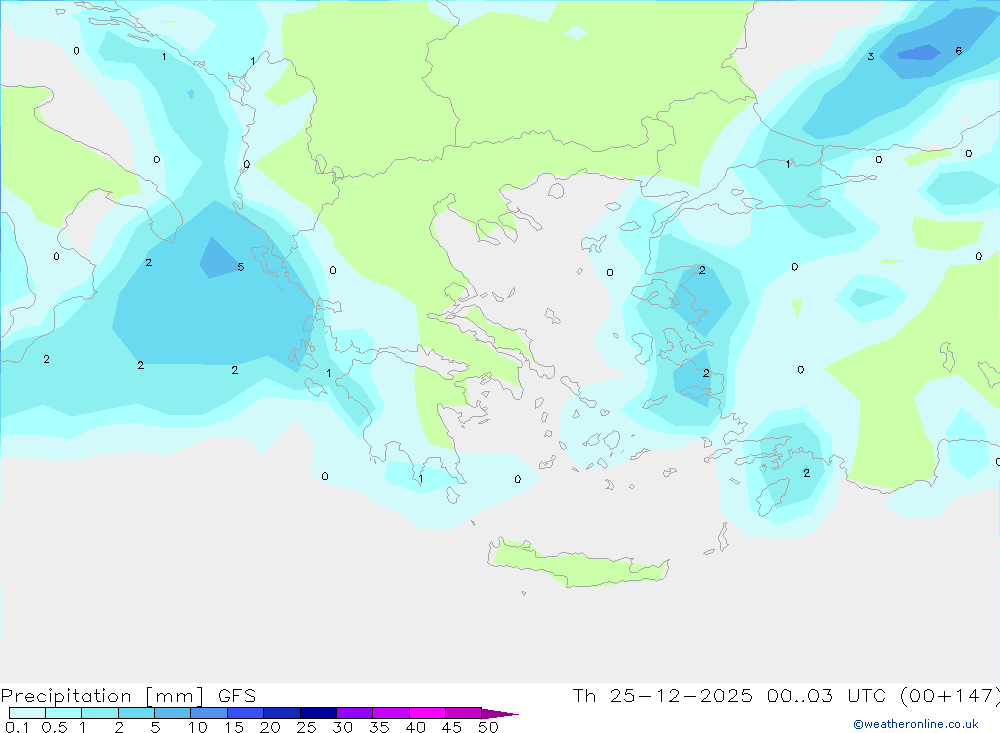Image resolution: width=1000 pixels, height=733 pixels.
Task: Click the 15–20 mm legend color swatch
Action: (x=245, y=713)
